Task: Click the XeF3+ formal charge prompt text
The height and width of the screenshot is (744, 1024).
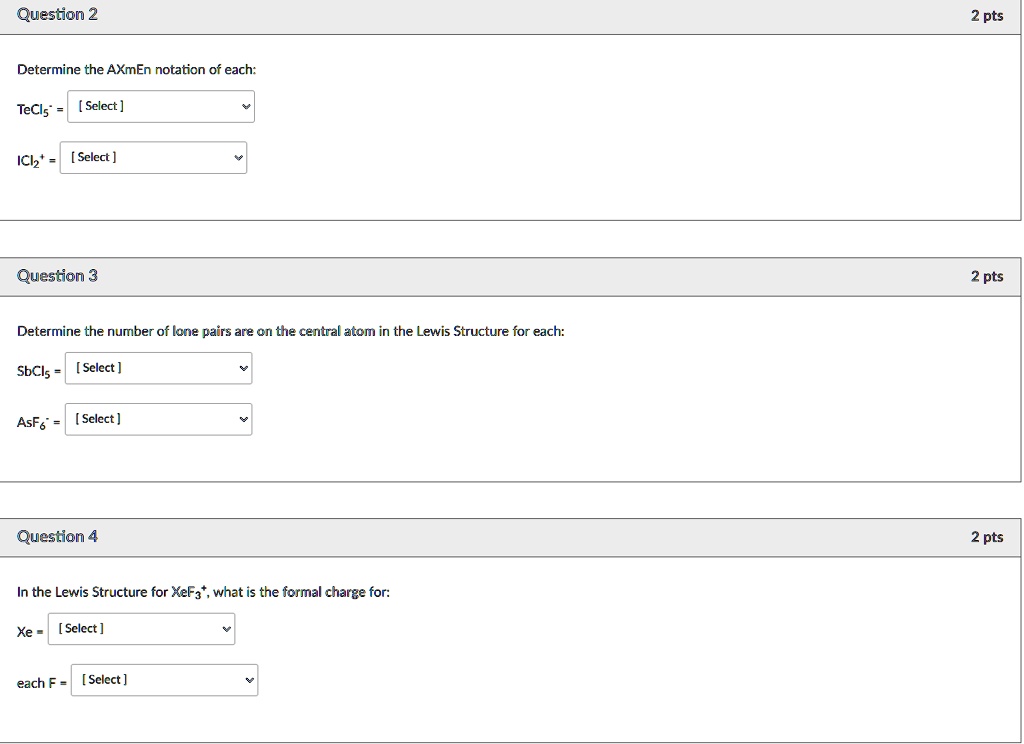Action: click(x=203, y=592)
